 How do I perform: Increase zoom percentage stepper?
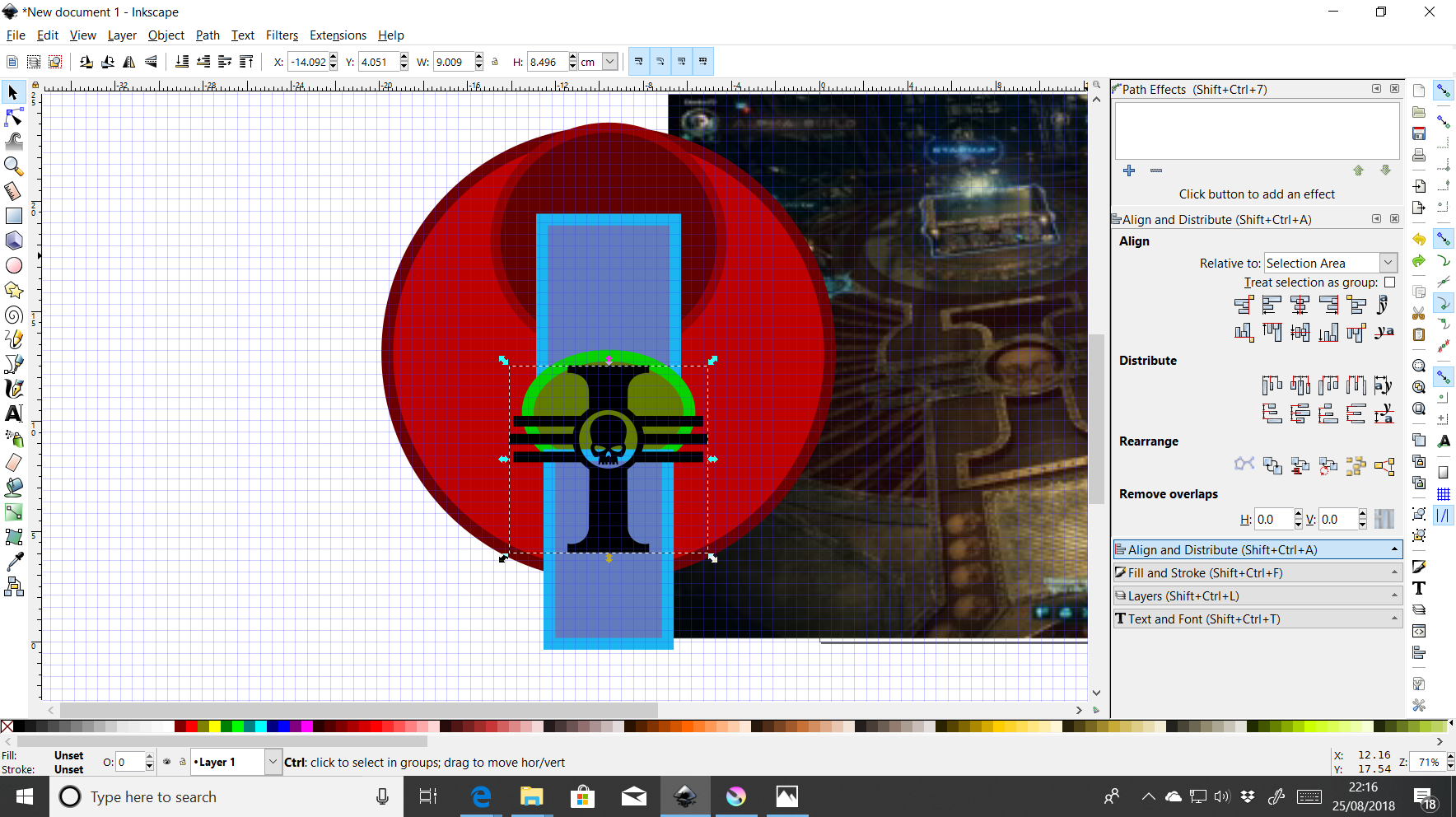tap(1450, 757)
